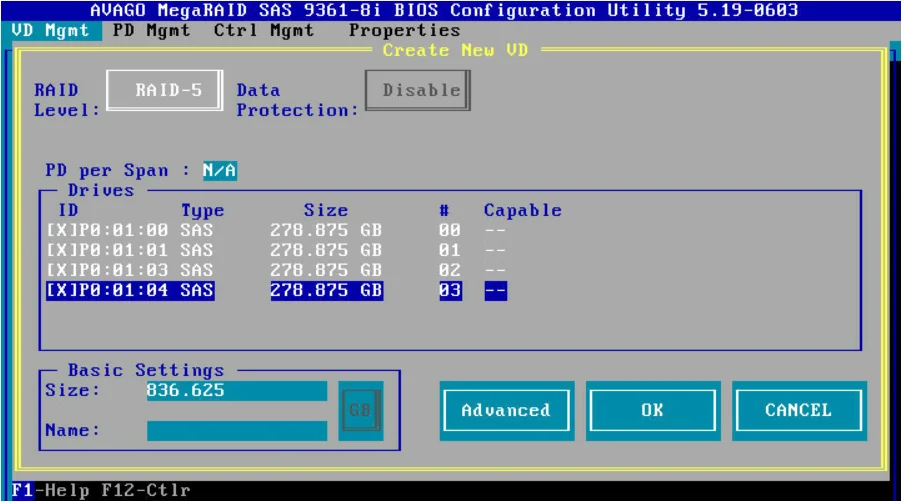Image resolution: width=904 pixels, height=504 pixels.
Task: Click the Type column header
Action: click(202, 210)
